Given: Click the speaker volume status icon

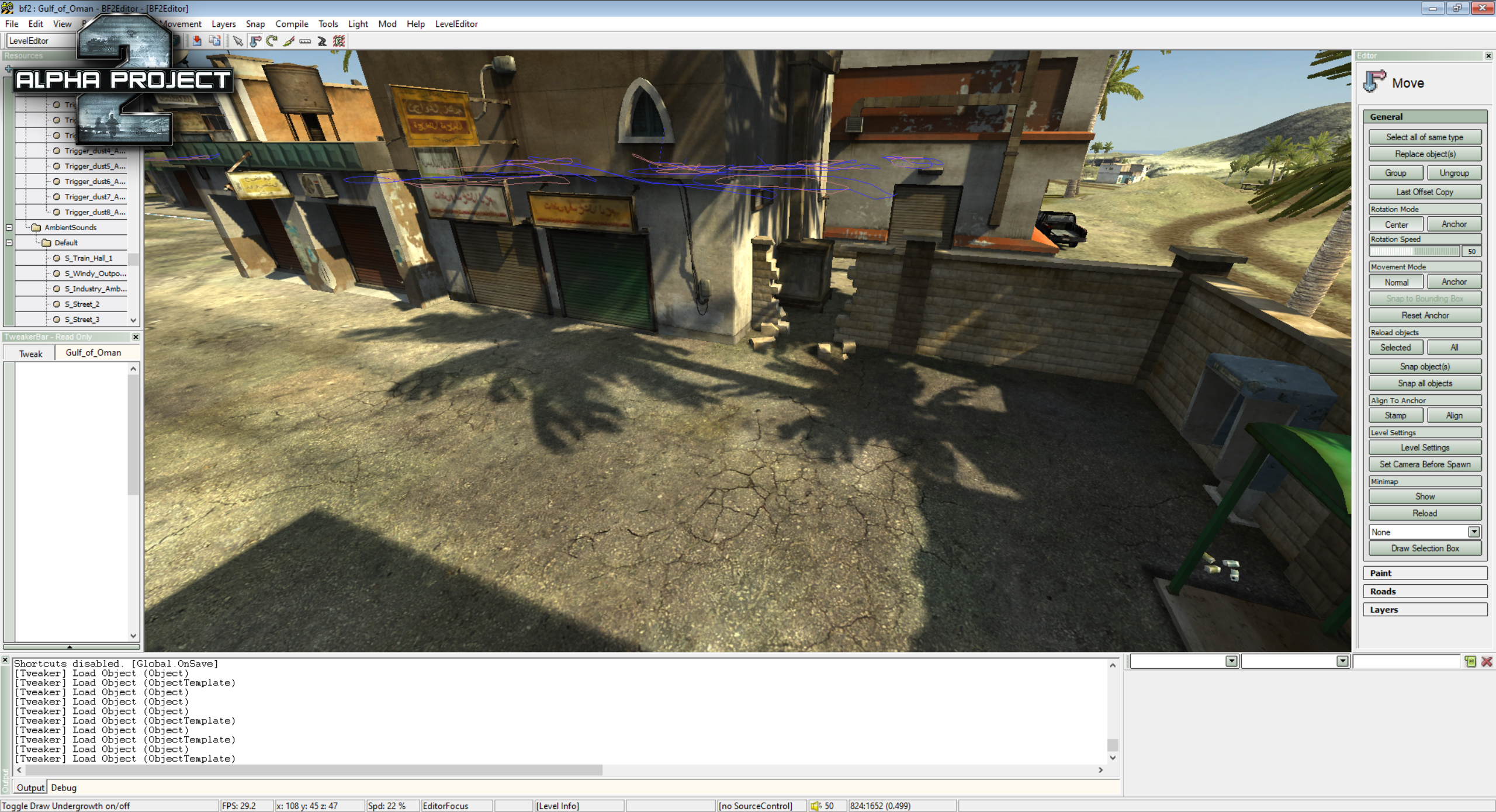Looking at the screenshot, I should (816, 806).
